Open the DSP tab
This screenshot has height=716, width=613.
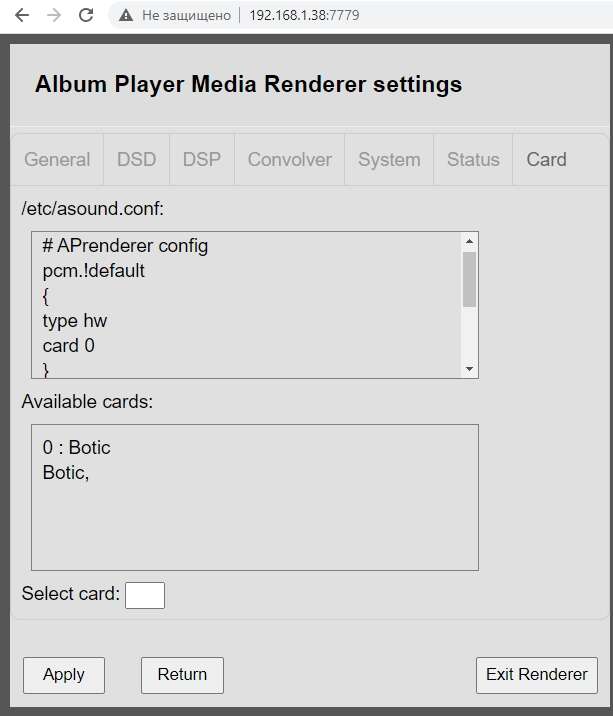click(202, 159)
